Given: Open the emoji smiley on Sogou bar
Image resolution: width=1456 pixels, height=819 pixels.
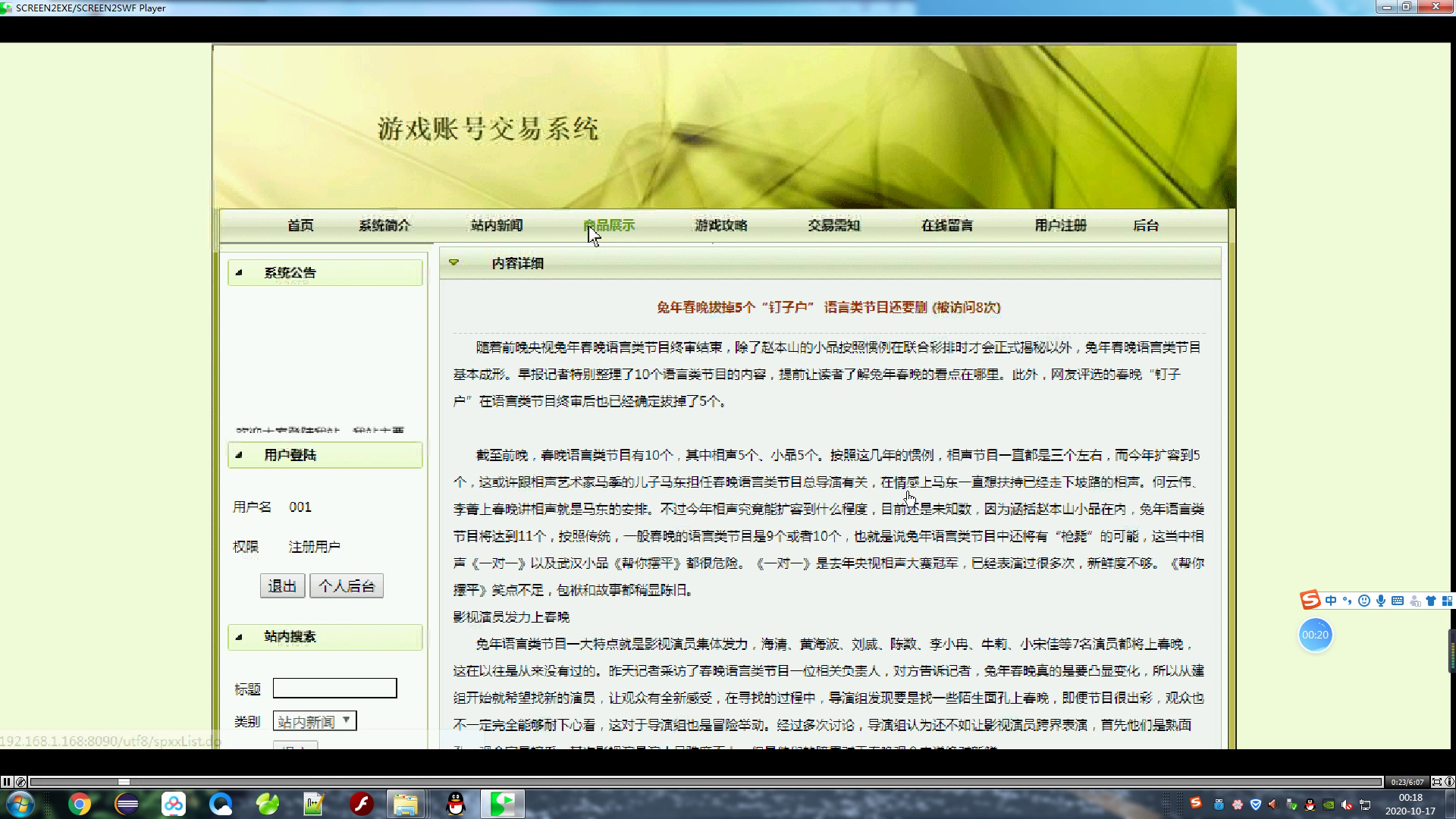Looking at the screenshot, I should 1364,601.
